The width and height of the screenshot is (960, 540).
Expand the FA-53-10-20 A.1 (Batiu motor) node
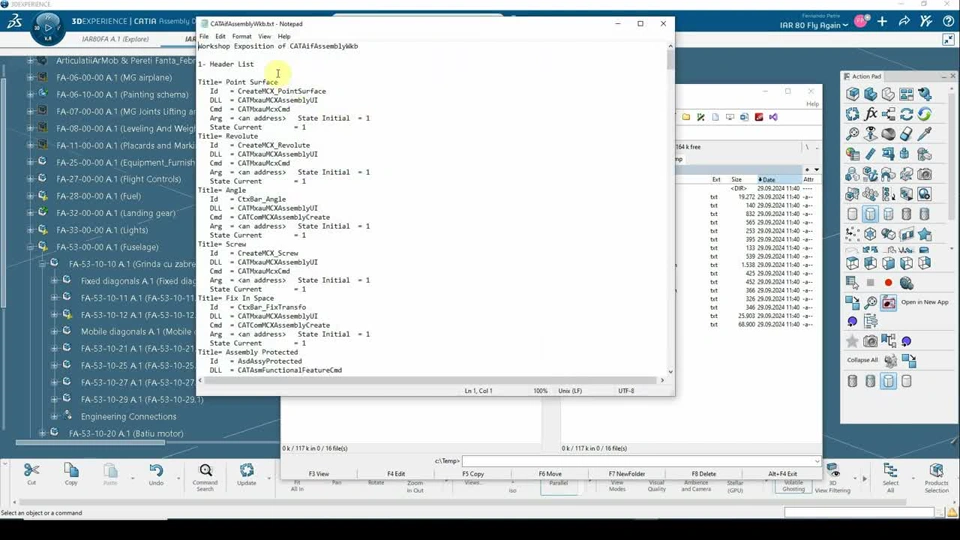click(x=42, y=433)
